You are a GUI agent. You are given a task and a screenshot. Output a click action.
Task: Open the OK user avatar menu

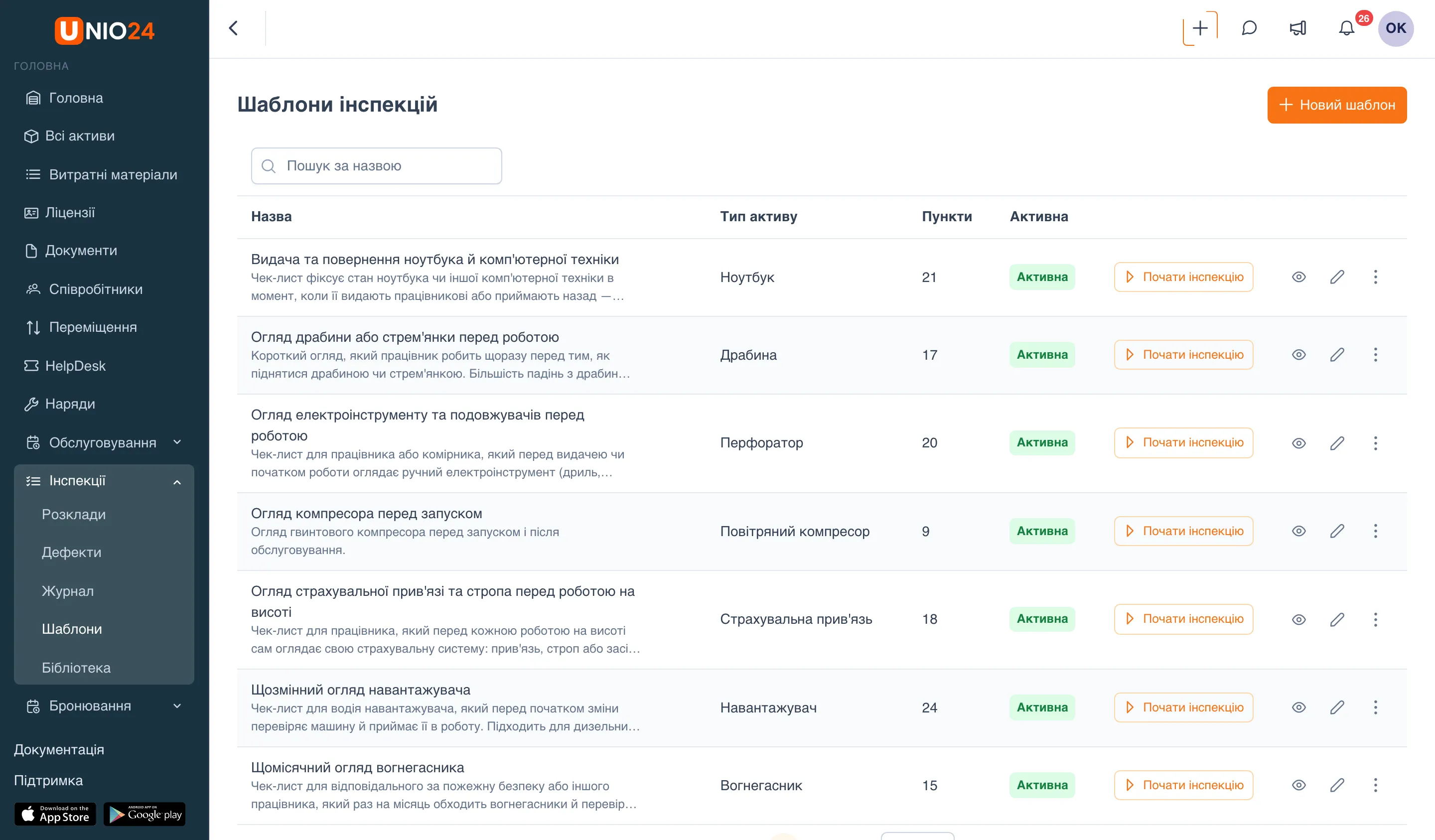point(1395,28)
